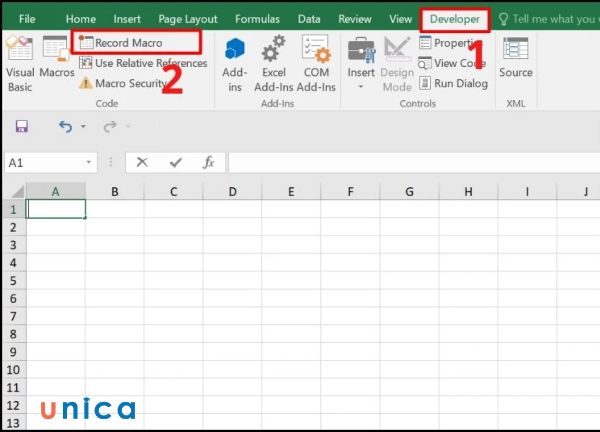Select column B header
600x432 pixels.
(115, 191)
